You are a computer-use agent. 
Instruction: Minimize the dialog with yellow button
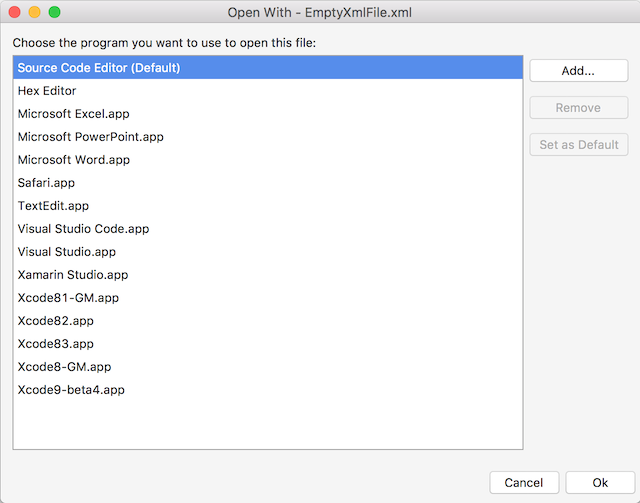(x=35, y=12)
